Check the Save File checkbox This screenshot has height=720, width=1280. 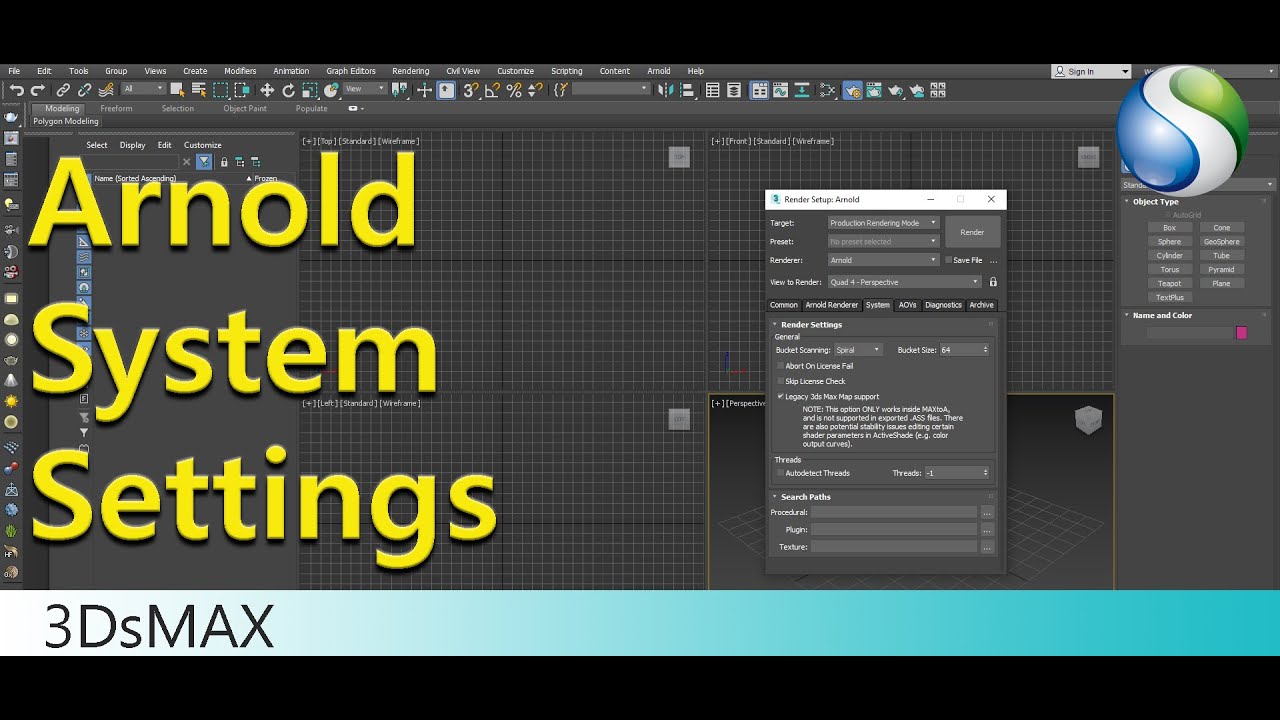coord(948,260)
